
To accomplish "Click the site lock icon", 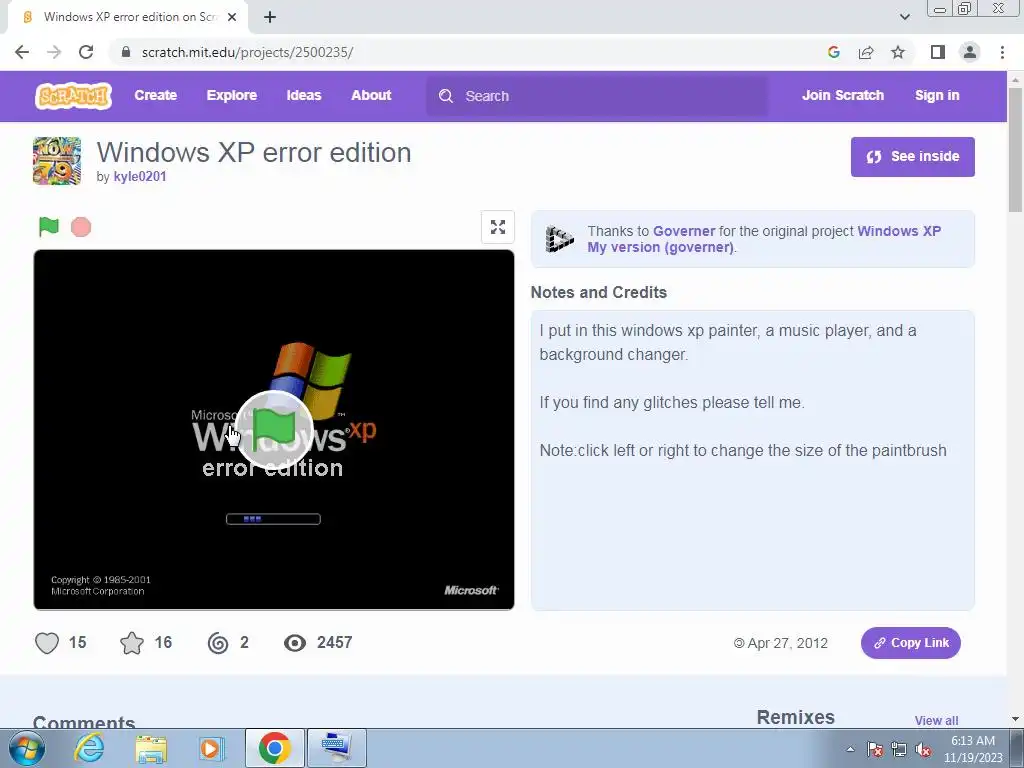I will [x=126, y=52].
